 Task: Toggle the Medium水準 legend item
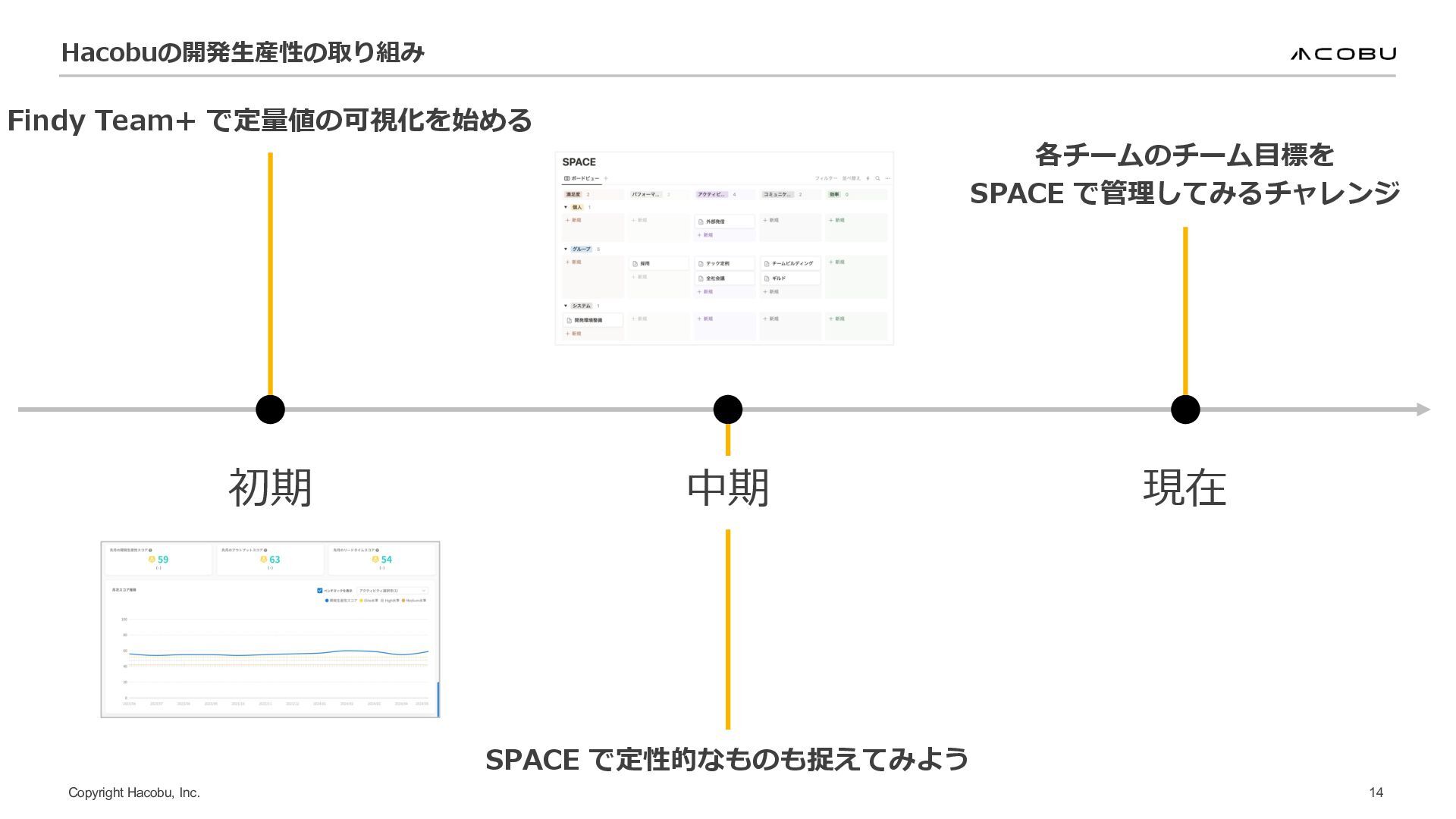coord(414,601)
